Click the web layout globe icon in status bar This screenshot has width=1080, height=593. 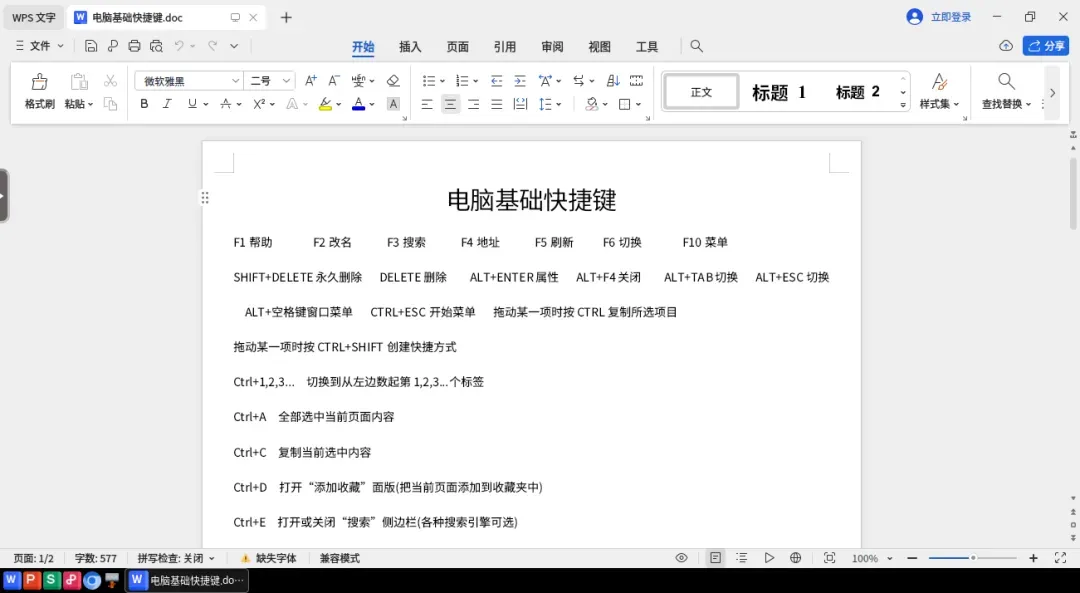click(796, 558)
